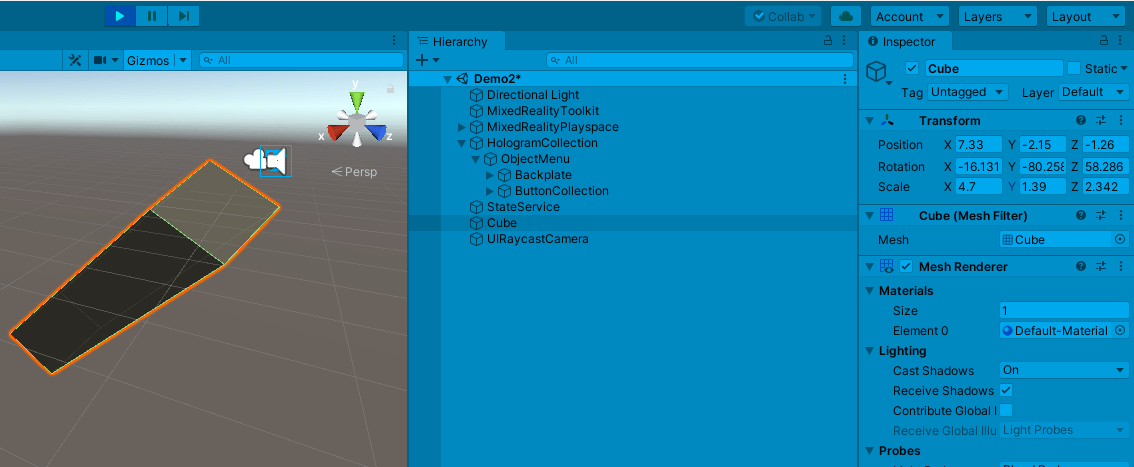Image resolution: width=1134 pixels, height=467 pixels.
Task: Open the Inspector panel three-dot menu
Action: tap(1121, 41)
